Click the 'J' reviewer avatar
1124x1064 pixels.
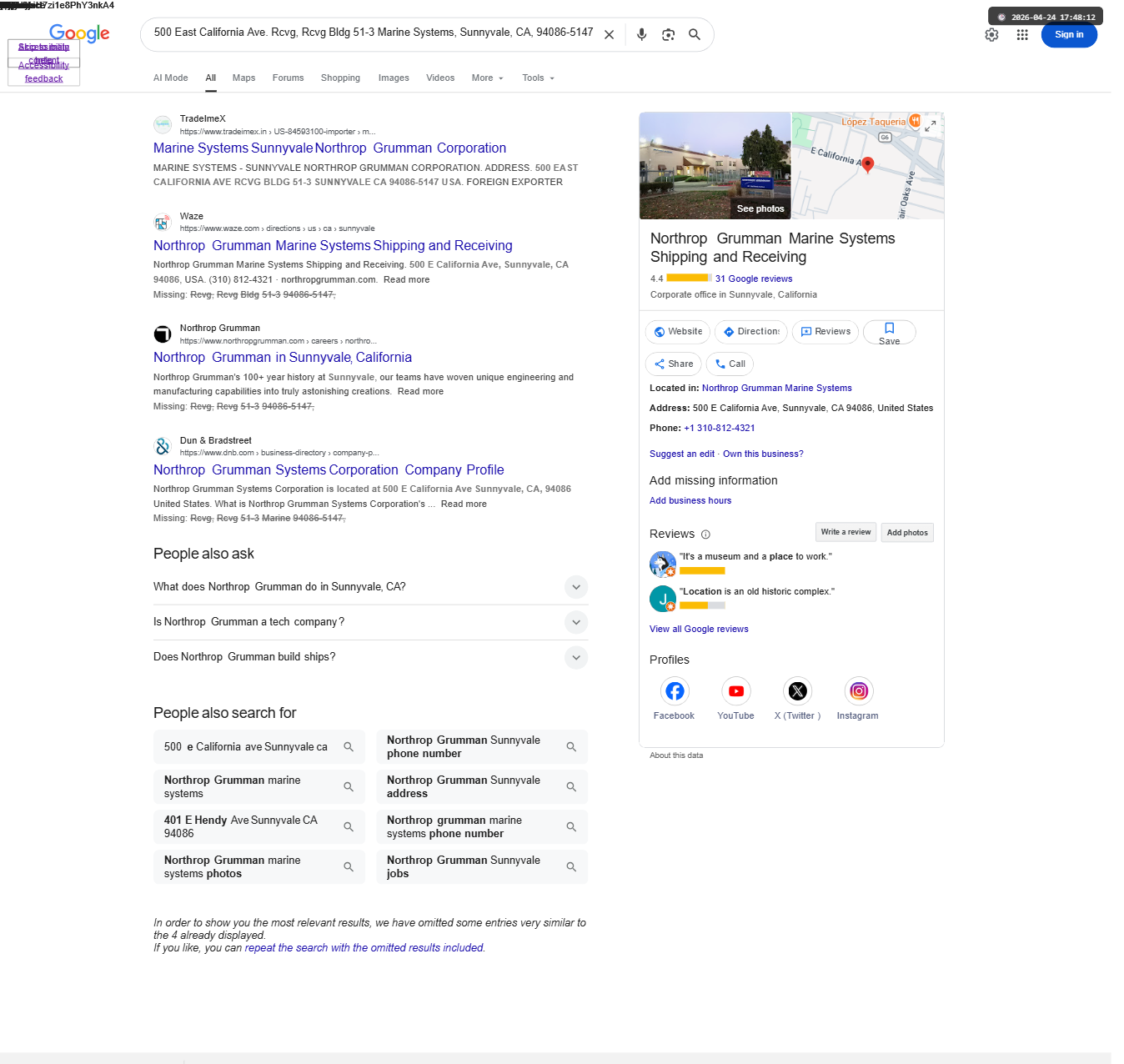coord(663,599)
